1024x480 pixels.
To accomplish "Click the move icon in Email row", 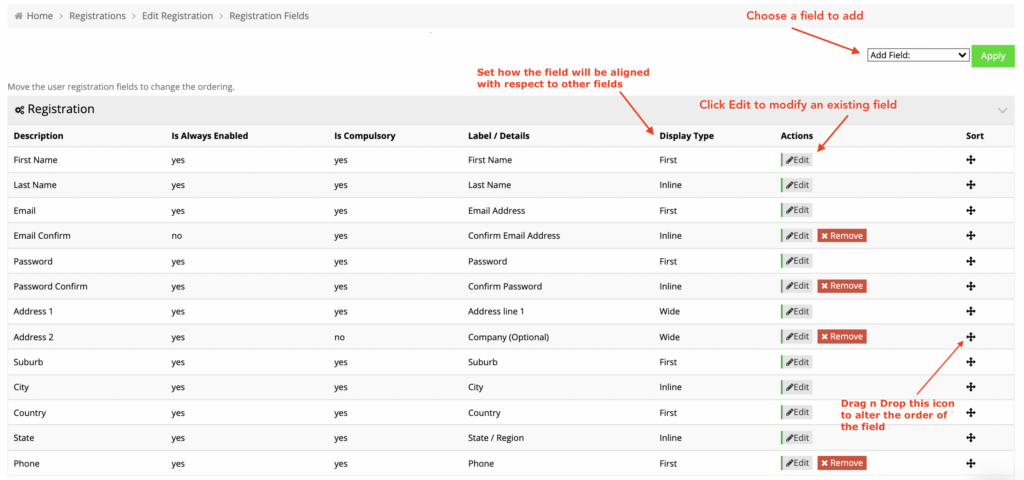I will [970, 210].
